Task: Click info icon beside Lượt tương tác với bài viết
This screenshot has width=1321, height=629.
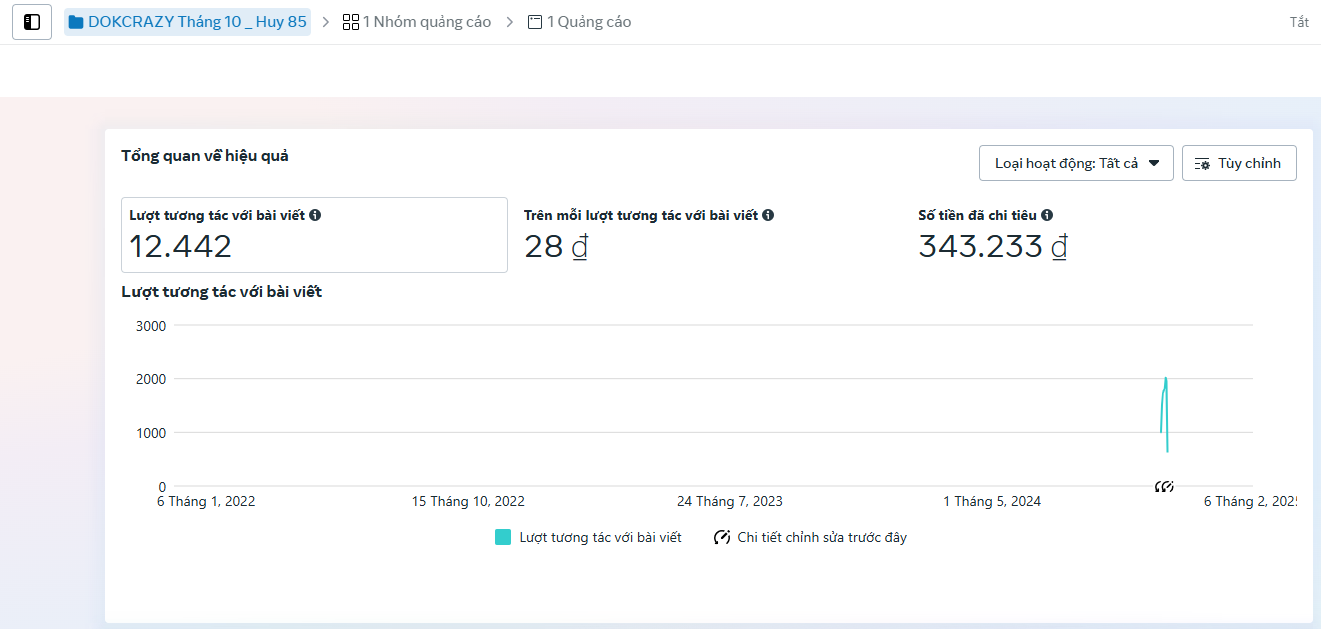Action: [315, 215]
